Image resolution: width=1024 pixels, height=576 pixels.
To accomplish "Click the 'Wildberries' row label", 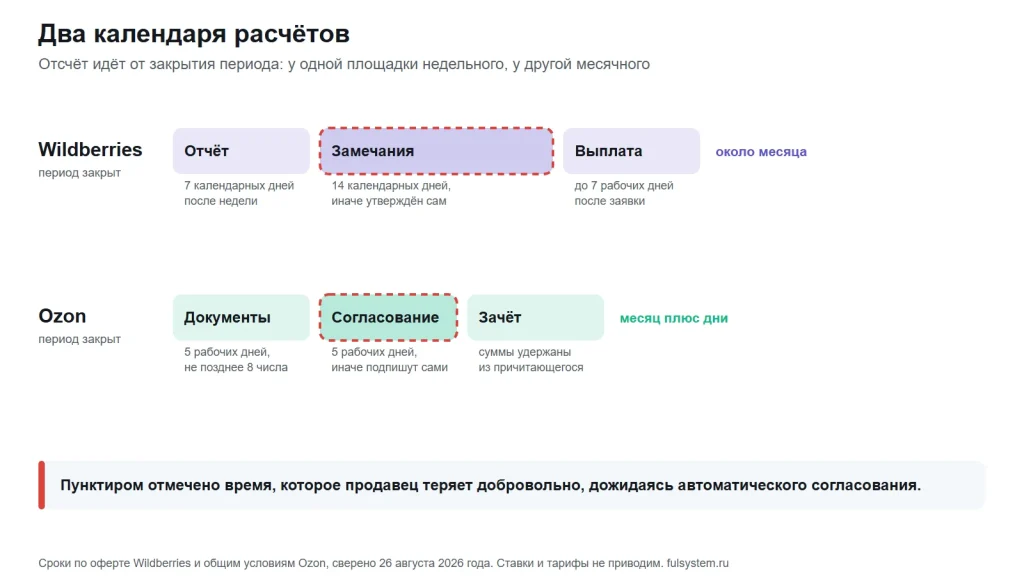I will pos(90,150).
